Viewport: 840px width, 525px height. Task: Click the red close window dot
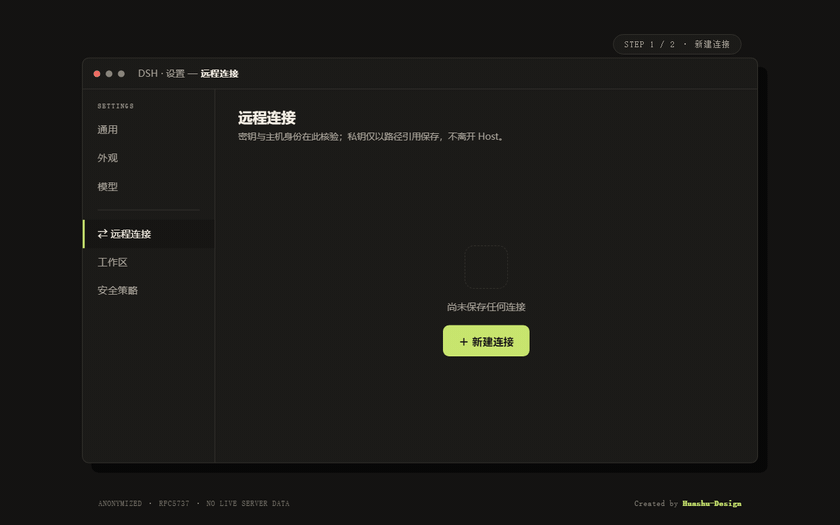(x=97, y=73)
